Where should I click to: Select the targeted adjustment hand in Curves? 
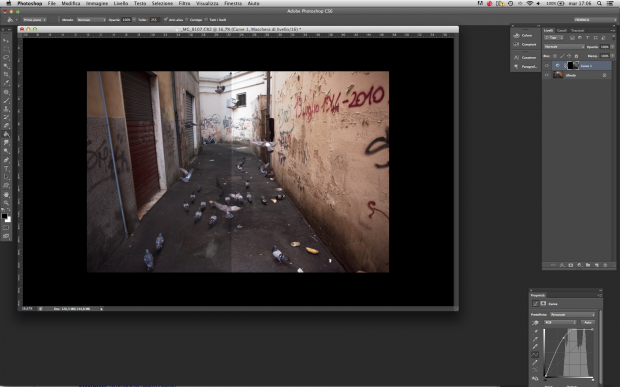[535, 323]
